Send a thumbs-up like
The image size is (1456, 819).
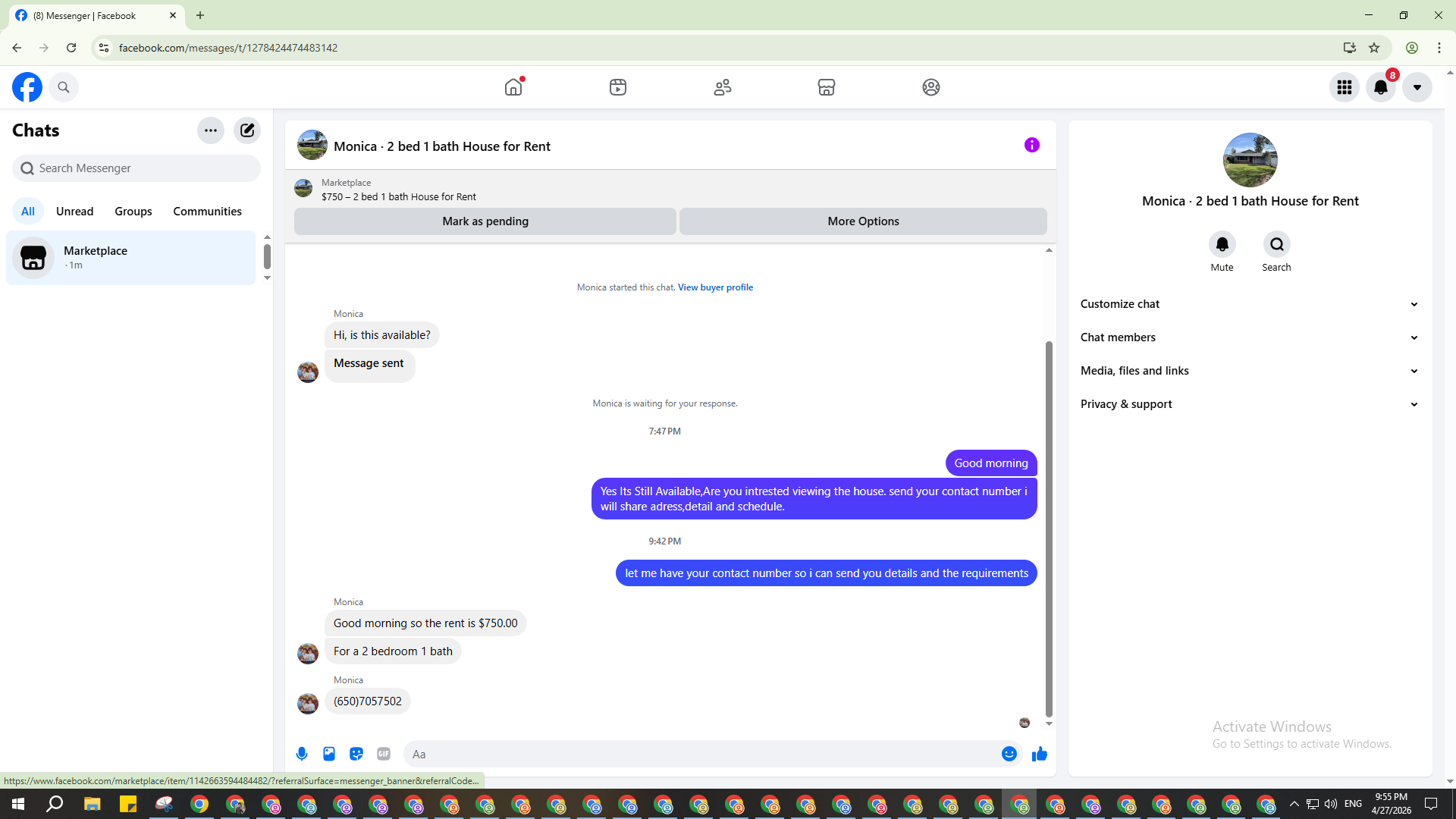(x=1040, y=754)
